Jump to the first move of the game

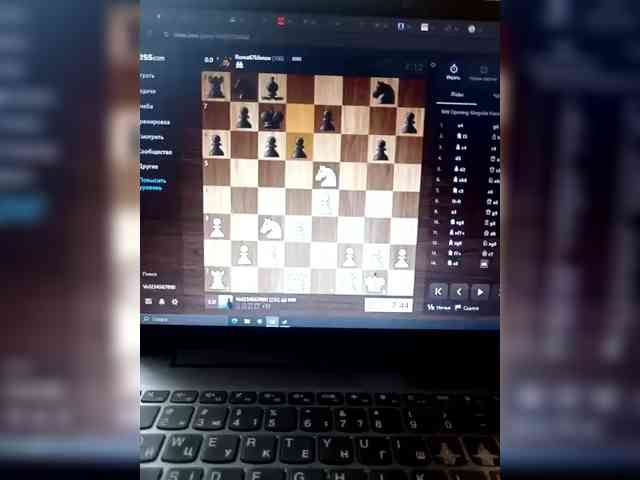click(x=438, y=291)
